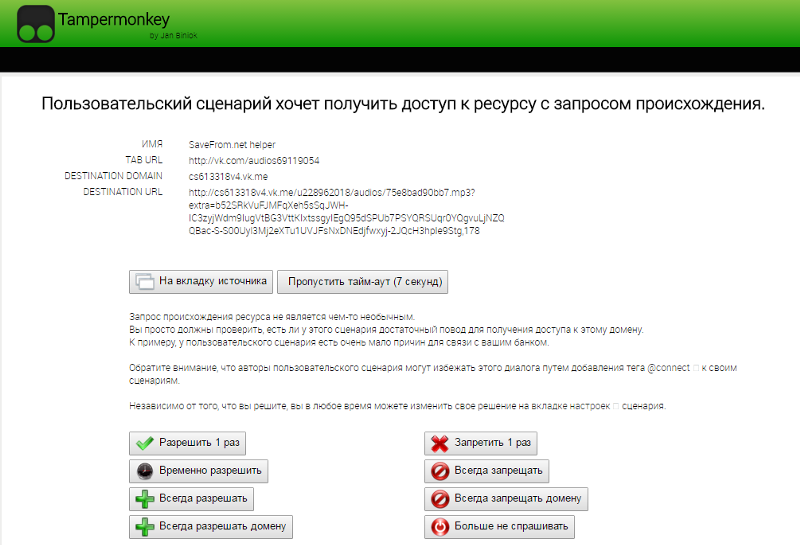Choose 'Временно разрешить' option
Image resolution: width=800 pixels, height=545 pixels.
pos(198,471)
